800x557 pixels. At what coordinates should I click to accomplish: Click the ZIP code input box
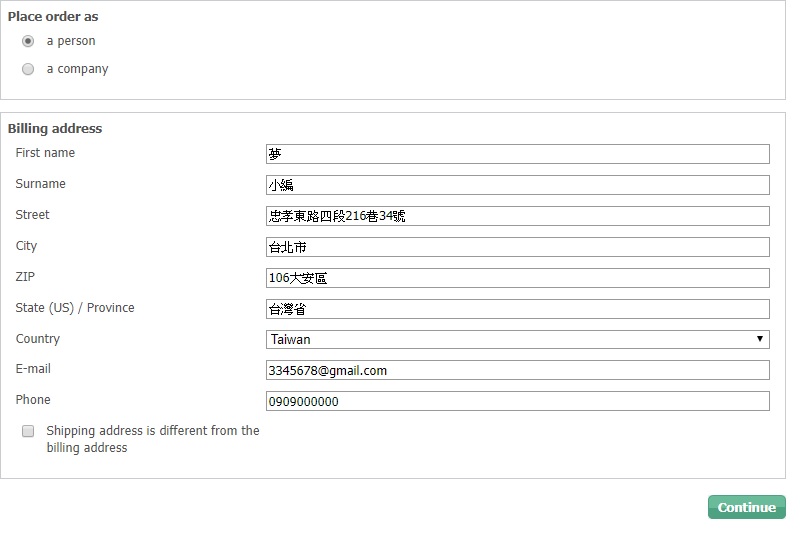pos(517,278)
